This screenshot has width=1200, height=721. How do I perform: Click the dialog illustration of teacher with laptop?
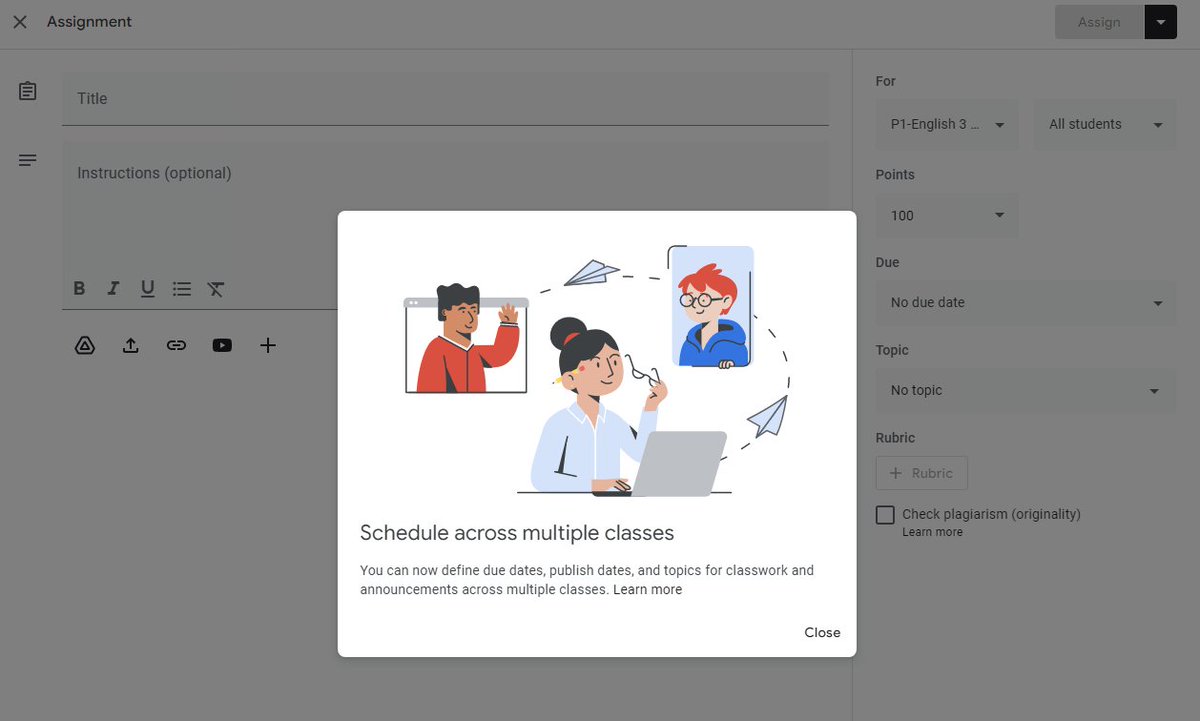tap(597, 371)
